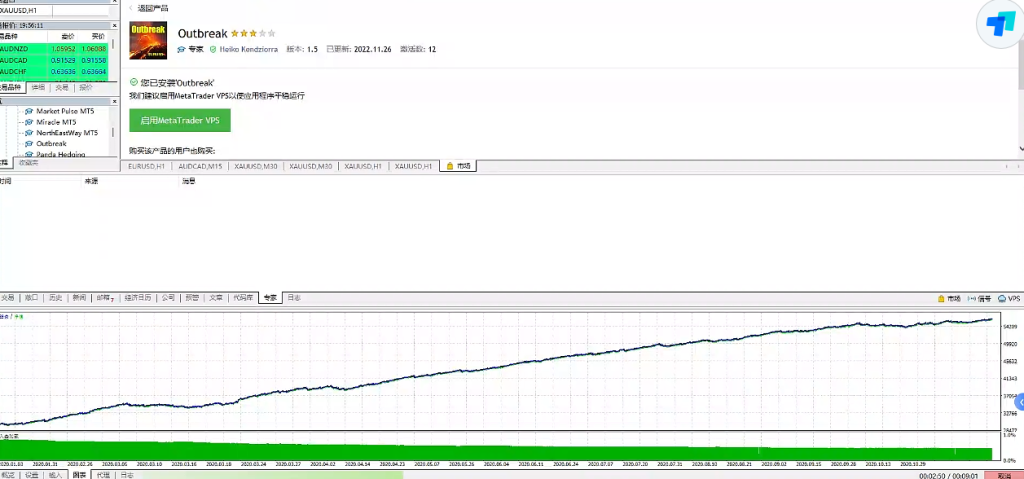Open the 收藏夹 tab in the Navigator
This screenshot has height=479, width=1024.
coord(28,162)
